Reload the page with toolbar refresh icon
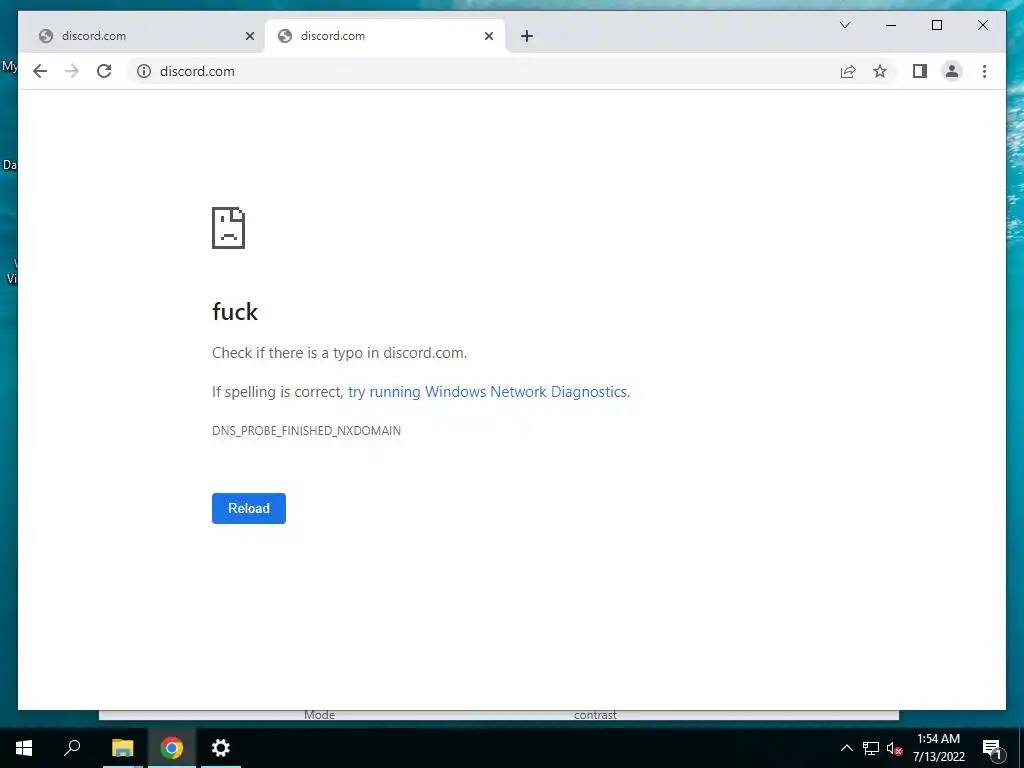This screenshot has width=1024, height=768. pyautogui.click(x=104, y=71)
